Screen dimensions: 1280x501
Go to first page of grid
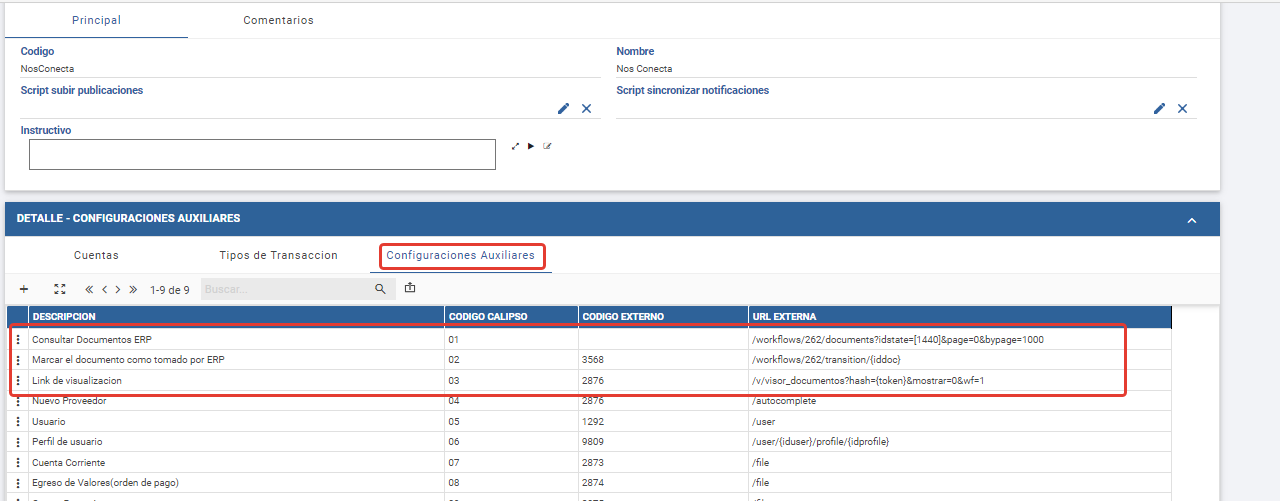[89, 289]
